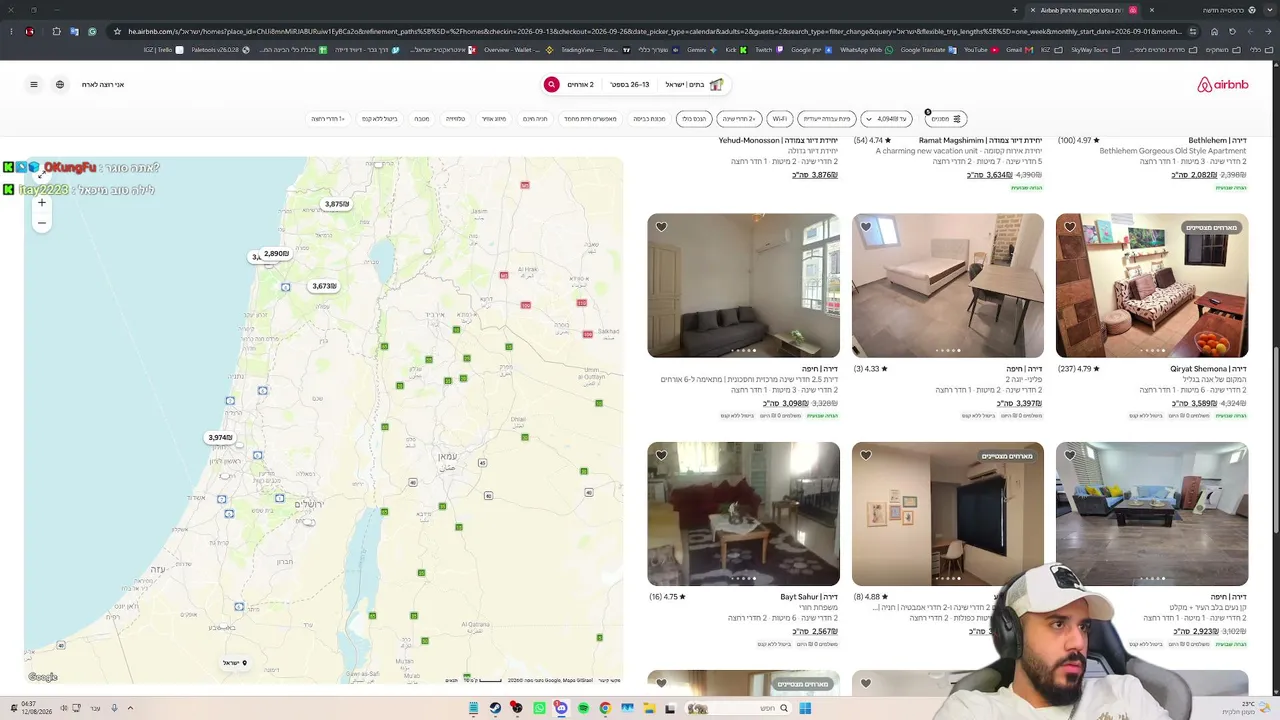Click the Israel location pin label on map
This screenshot has height=720, width=1280.
[x=234, y=663]
